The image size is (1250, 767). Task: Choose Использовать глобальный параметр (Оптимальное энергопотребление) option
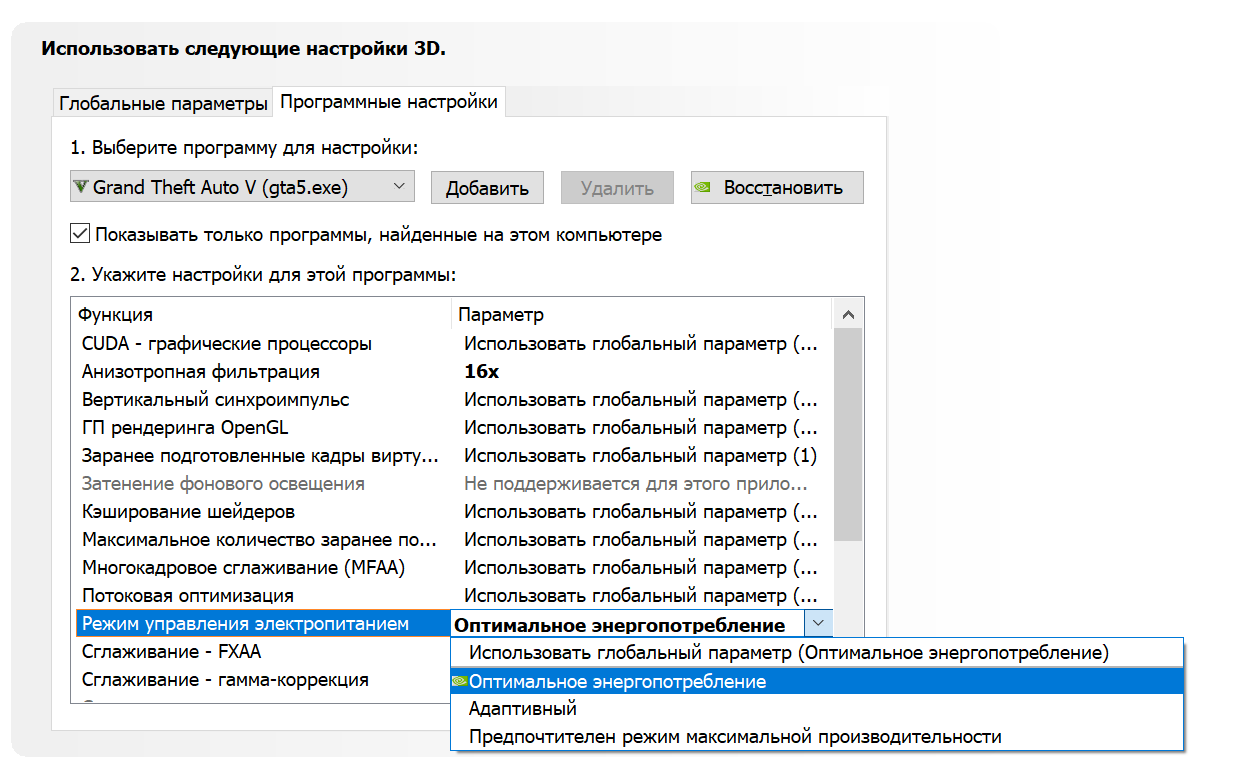(817, 653)
